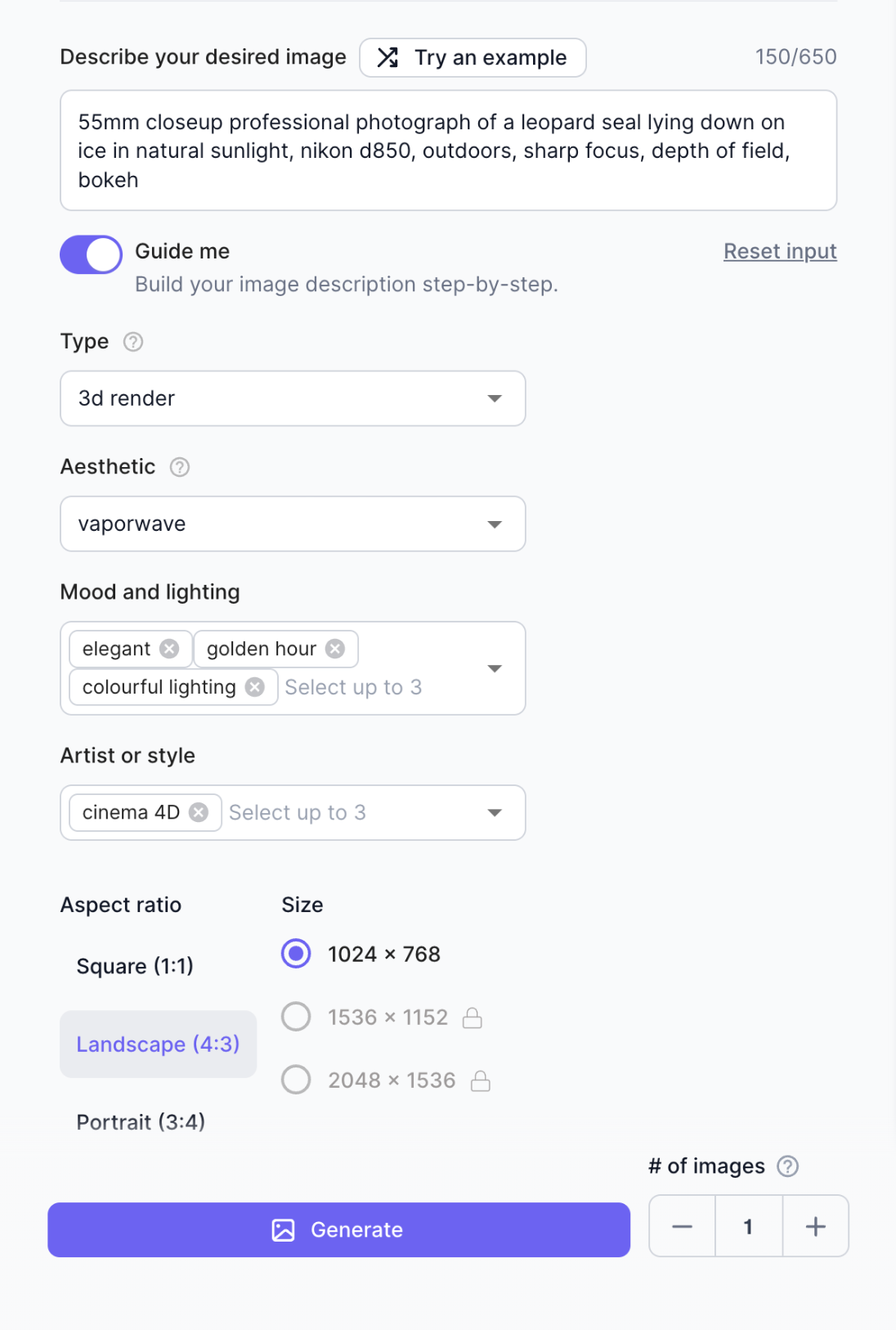Image resolution: width=896 pixels, height=1330 pixels.
Task: Remove the golden hour tag
Action: click(335, 649)
